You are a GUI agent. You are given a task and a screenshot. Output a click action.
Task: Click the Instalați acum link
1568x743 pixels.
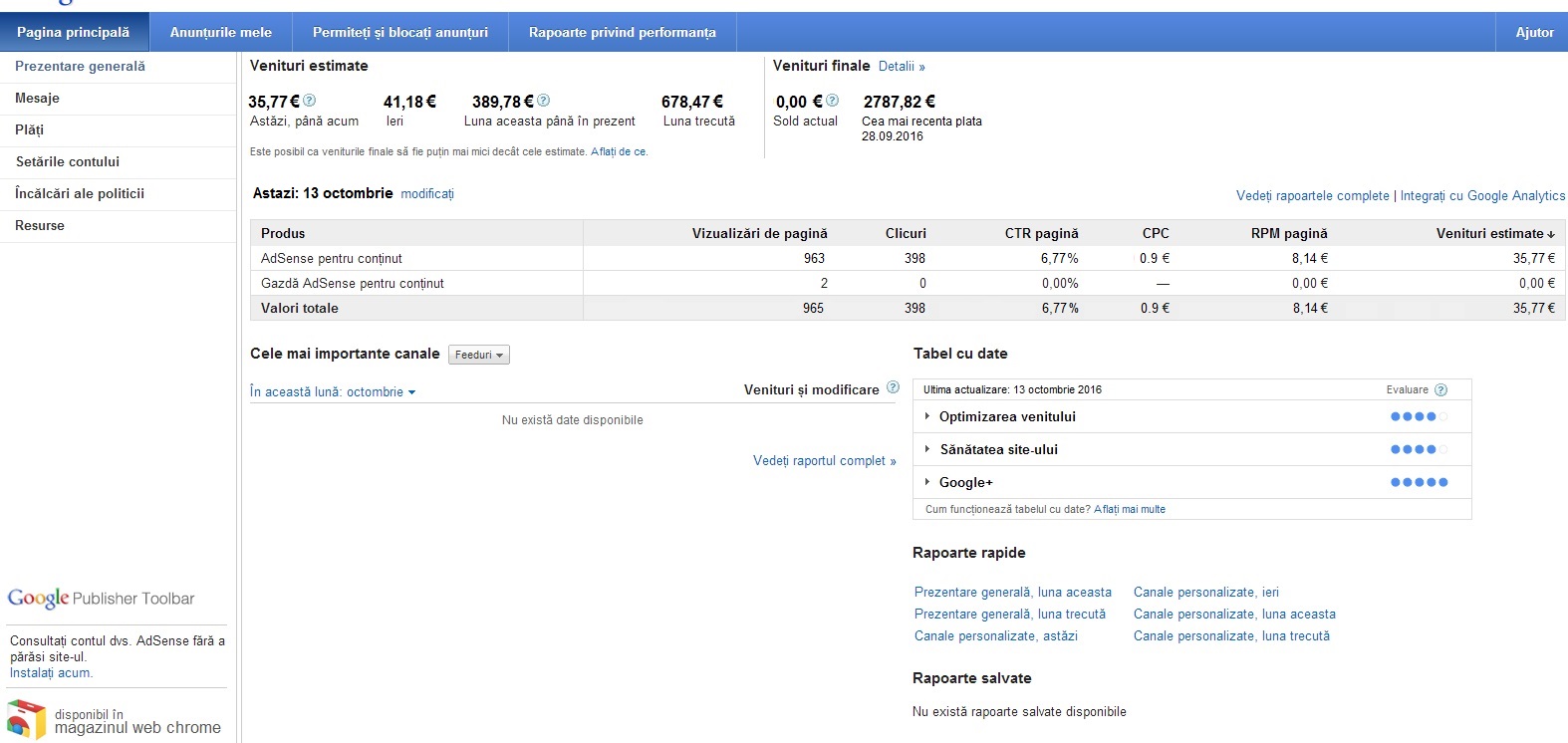coord(51,673)
